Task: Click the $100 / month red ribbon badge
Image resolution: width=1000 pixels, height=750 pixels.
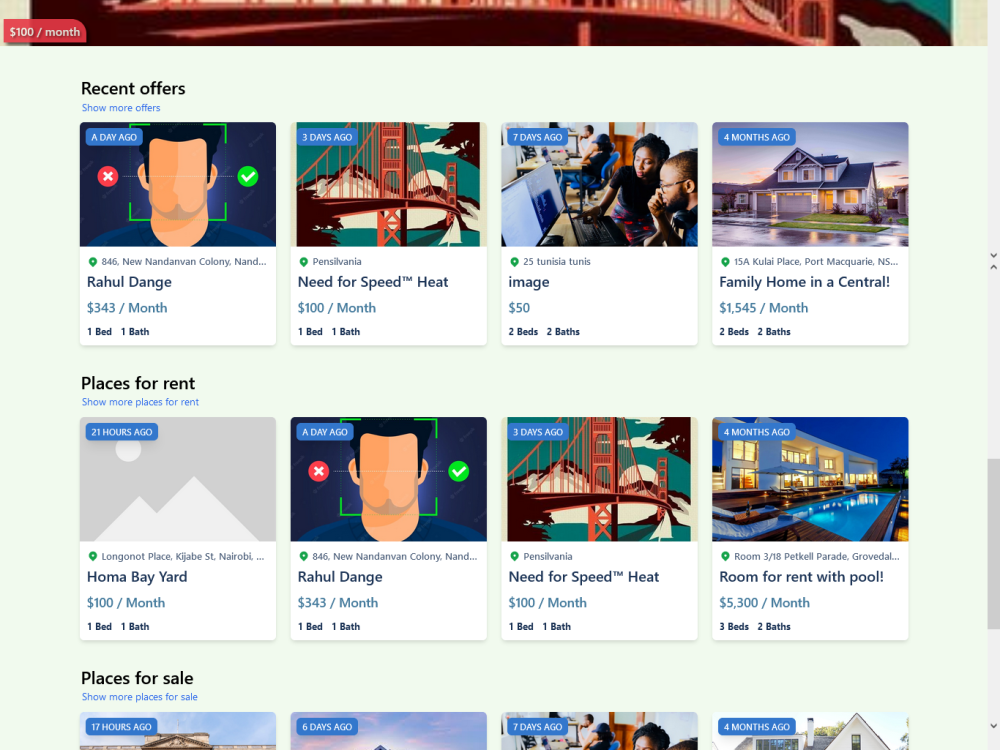Action: 44,31
